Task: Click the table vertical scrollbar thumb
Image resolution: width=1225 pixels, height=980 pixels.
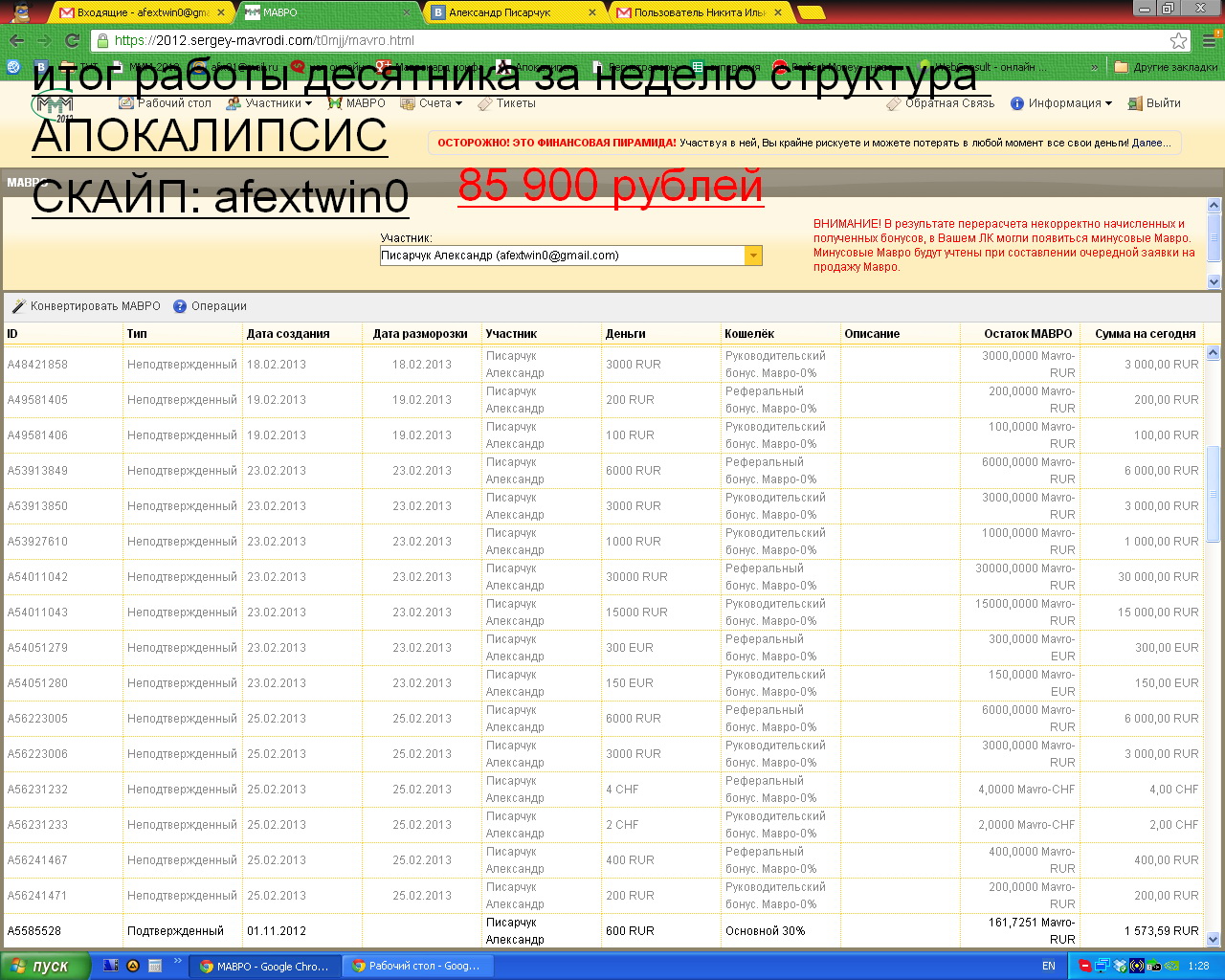Action: click(1213, 493)
